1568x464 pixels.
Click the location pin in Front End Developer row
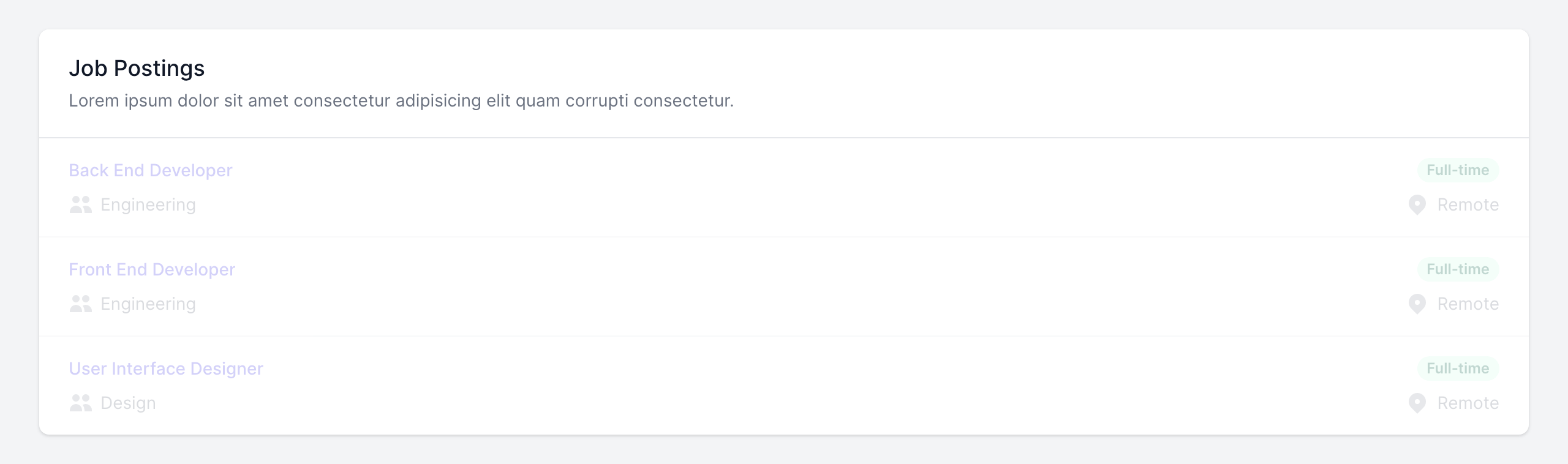click(x=1417, y=304)
